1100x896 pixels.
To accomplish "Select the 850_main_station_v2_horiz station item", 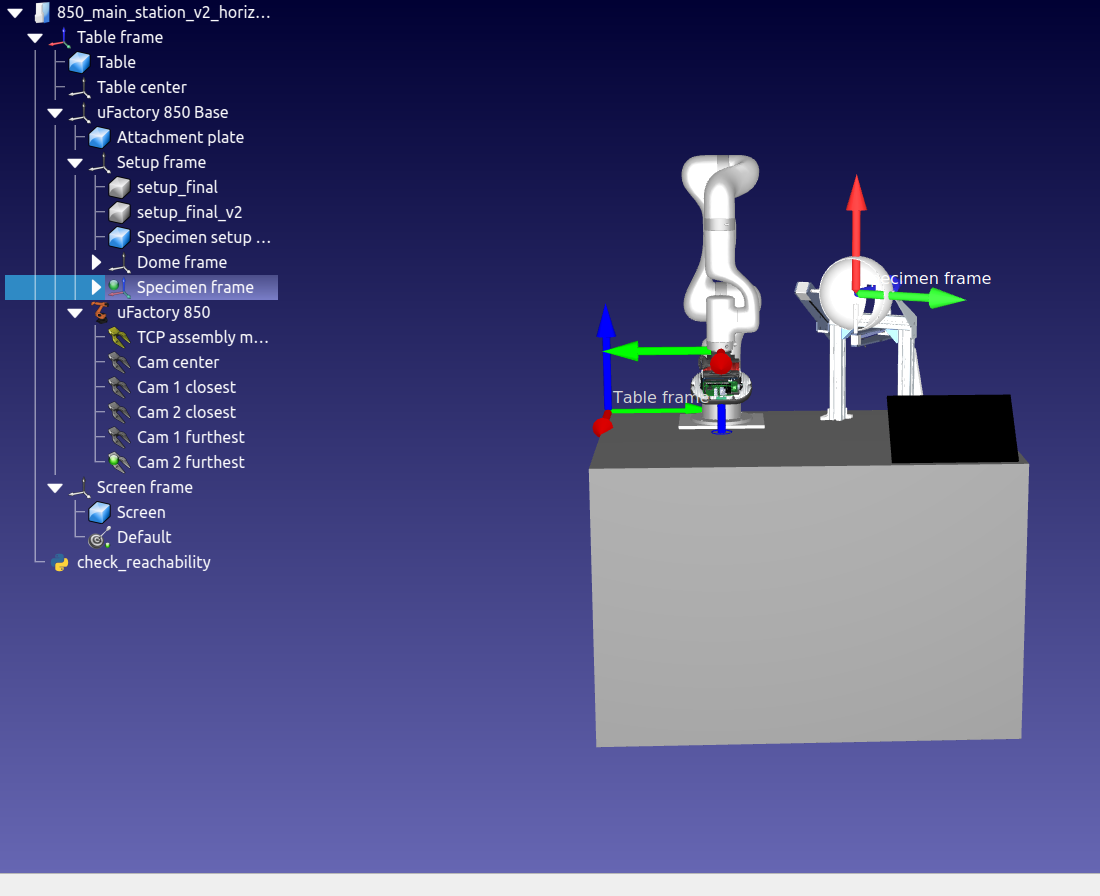I will coord(163,13).
